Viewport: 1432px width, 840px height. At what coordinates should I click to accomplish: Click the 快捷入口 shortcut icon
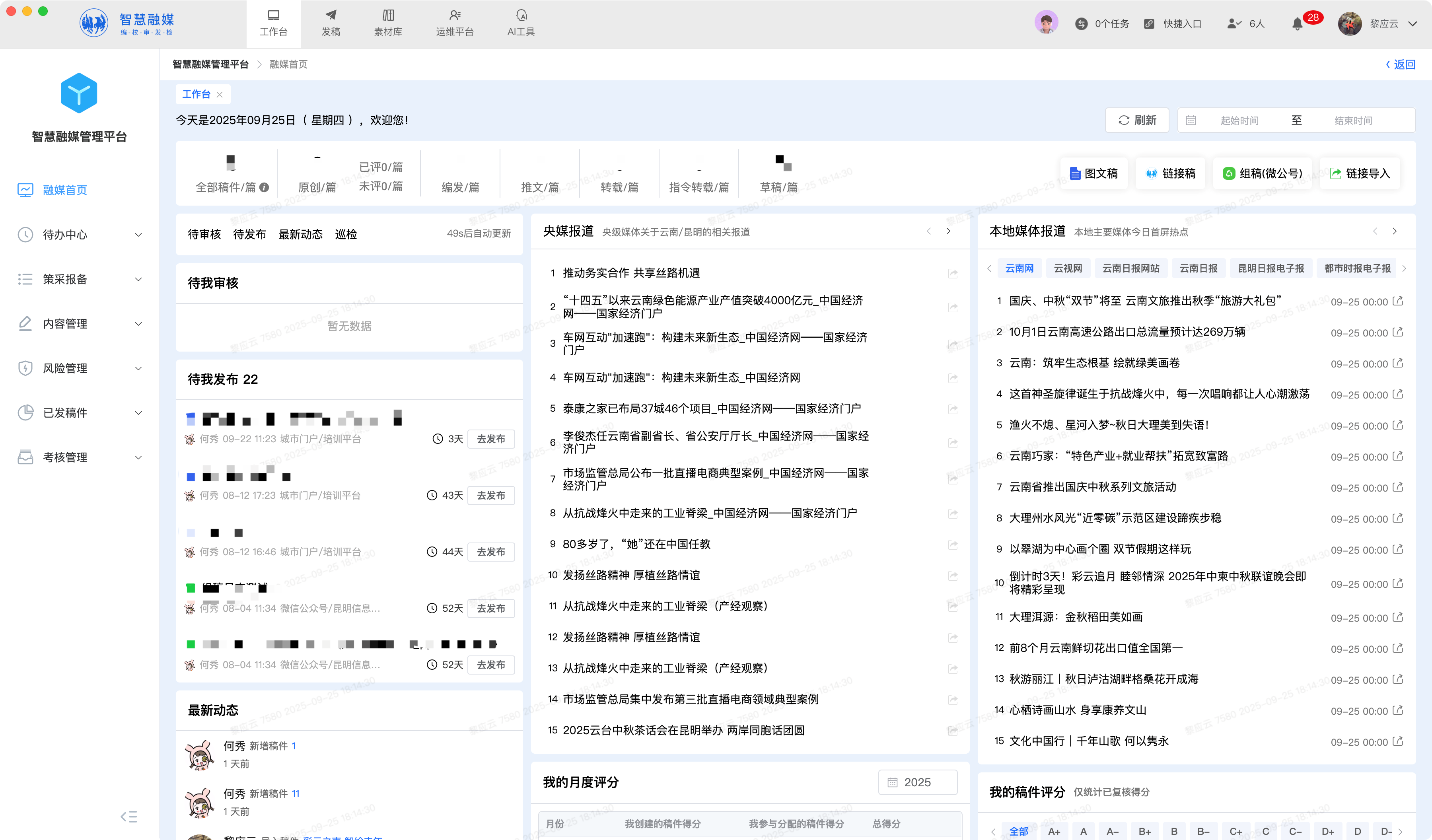point(1149,24)
